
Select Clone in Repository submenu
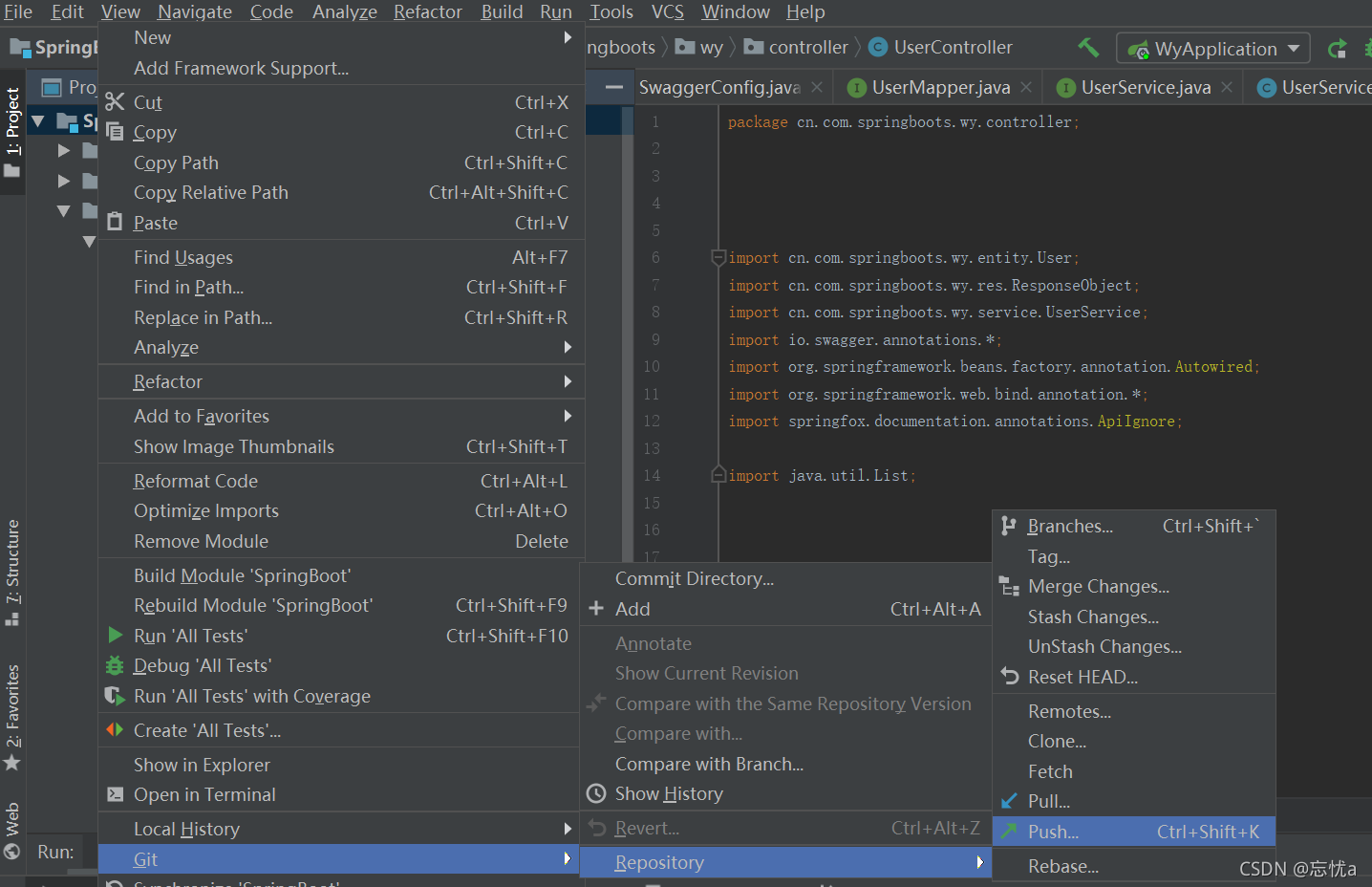coord(1134,741)
